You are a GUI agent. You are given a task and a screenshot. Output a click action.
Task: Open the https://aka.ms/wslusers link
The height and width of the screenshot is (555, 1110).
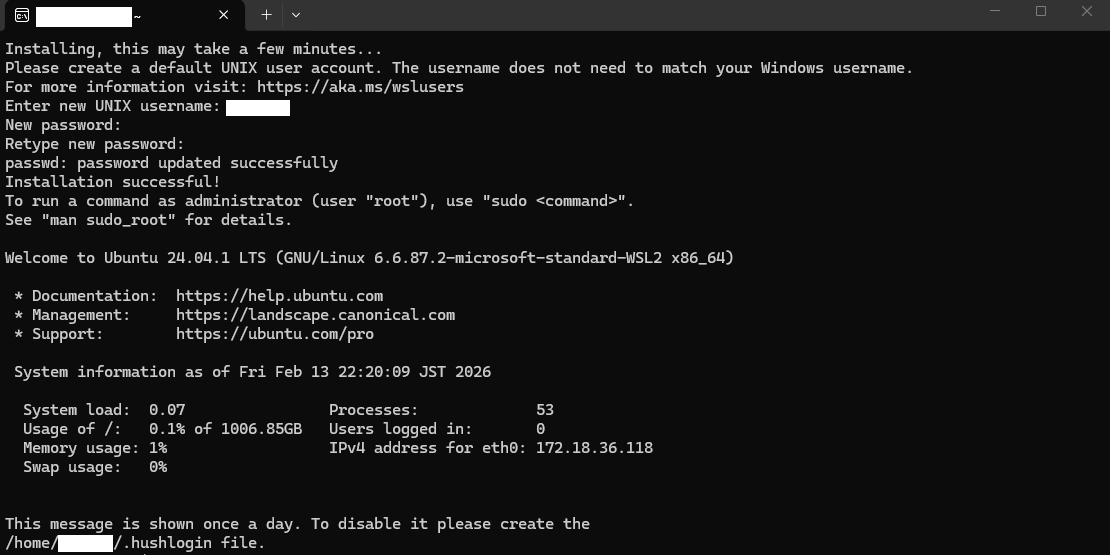click(x=360, y=87)
